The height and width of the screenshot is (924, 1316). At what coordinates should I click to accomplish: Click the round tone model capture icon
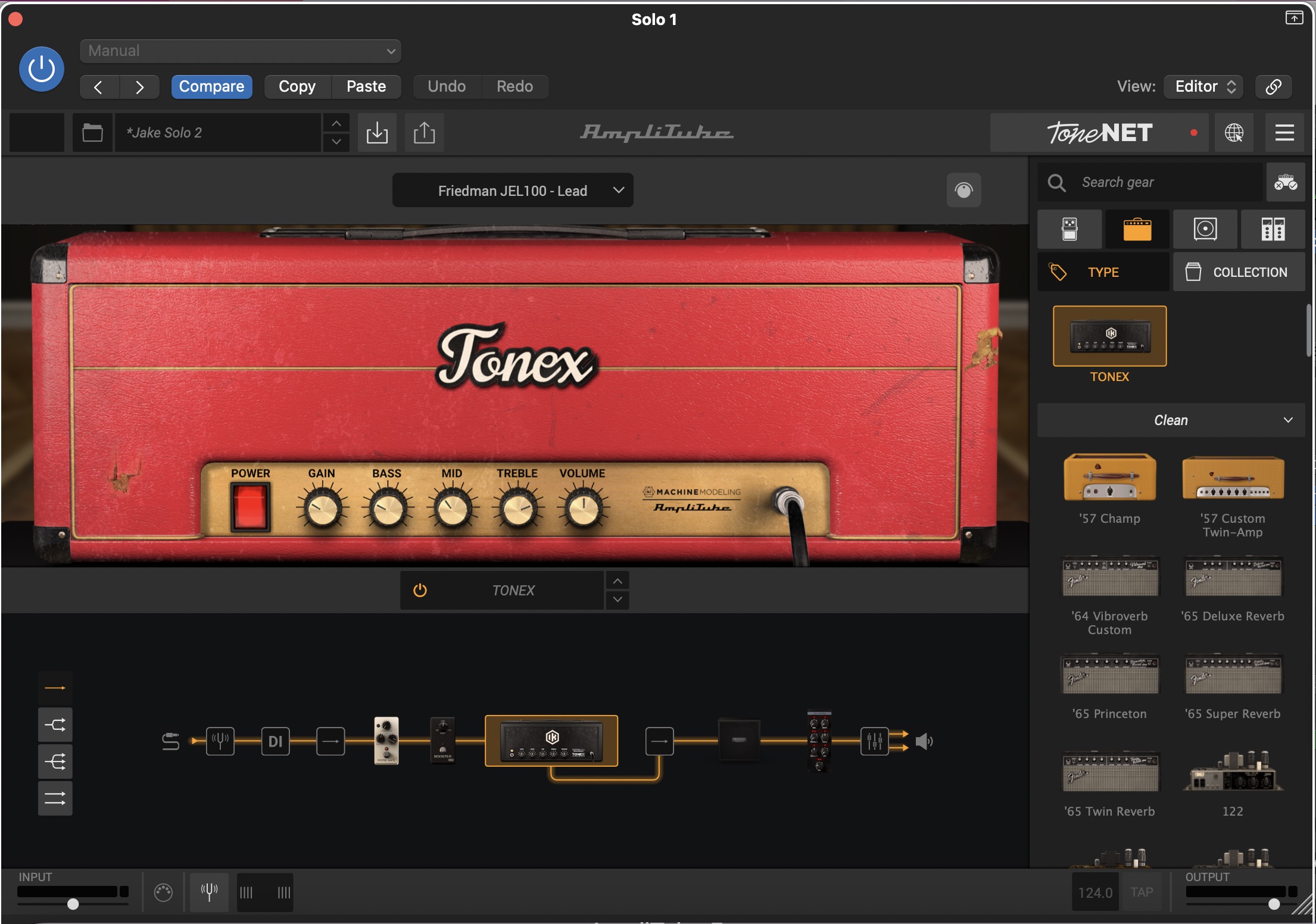(963, 191)
